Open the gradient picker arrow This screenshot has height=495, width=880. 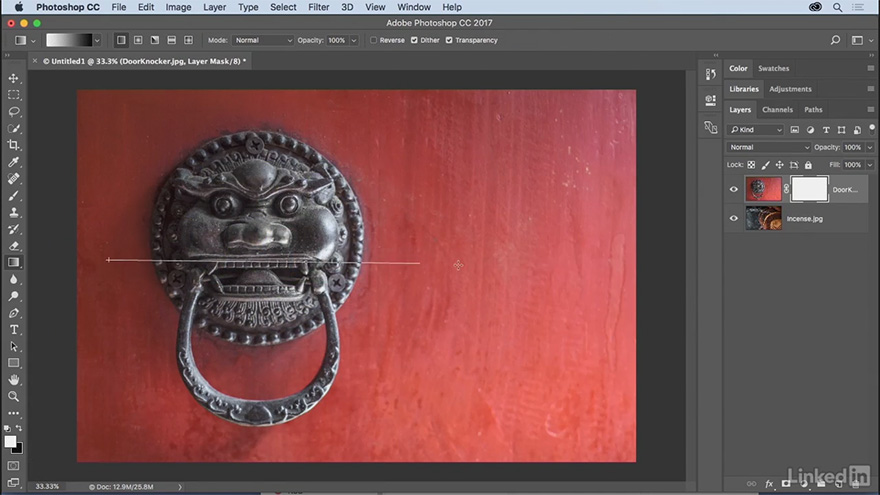(97, 40)
